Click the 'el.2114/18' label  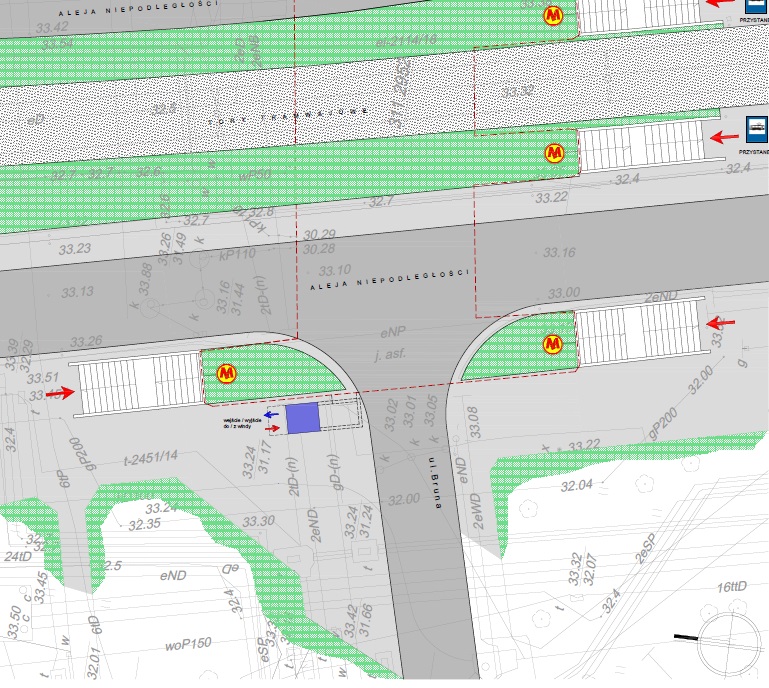(407, 41)
